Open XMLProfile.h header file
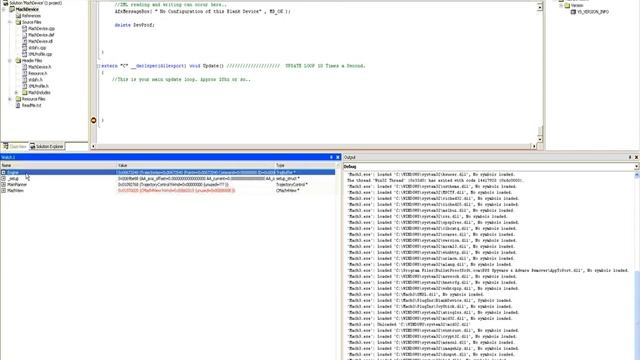 click(x=38, y=86)
